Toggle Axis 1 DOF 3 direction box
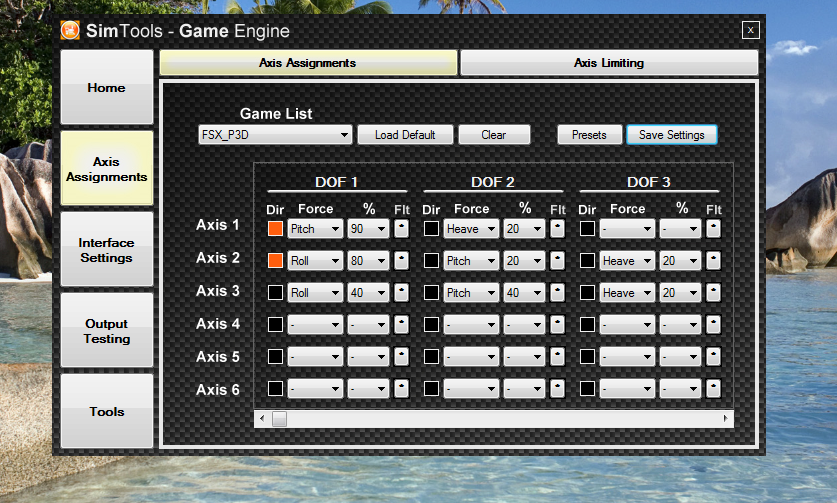Screen dimensions: 837x503 point(587,229)
